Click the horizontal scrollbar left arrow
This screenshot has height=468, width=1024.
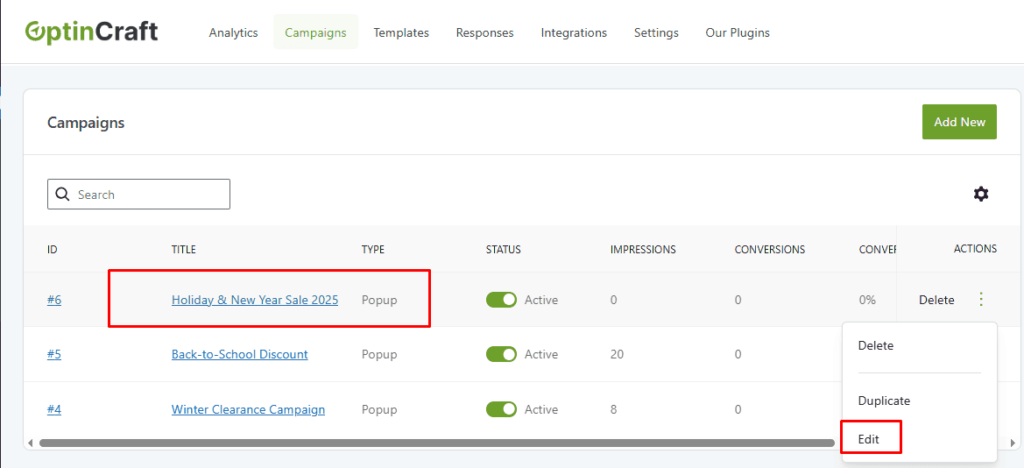point(31,442)
